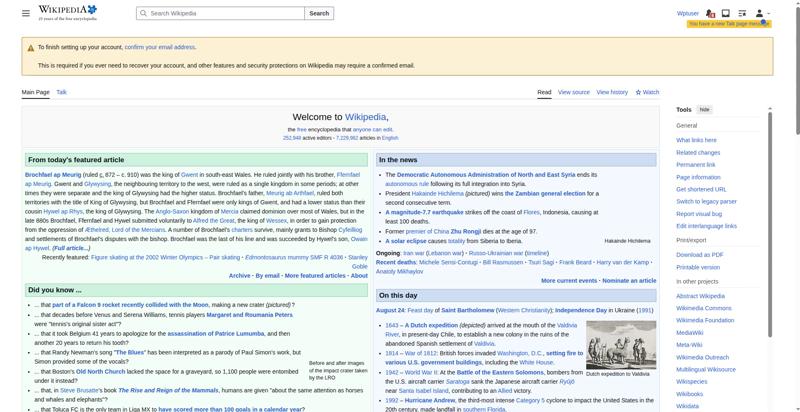
Task: Open Permanent link tool
Action: coord(695,165)
